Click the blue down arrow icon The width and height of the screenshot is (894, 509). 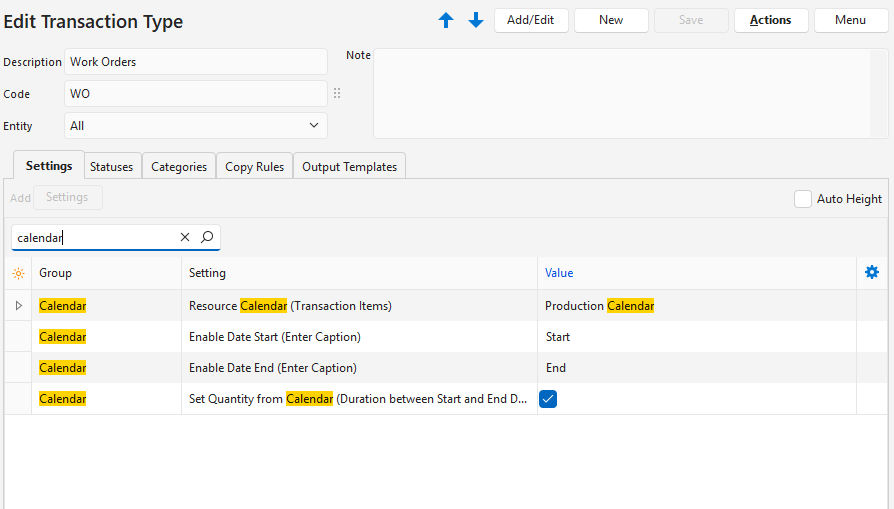tap(476, 20)
